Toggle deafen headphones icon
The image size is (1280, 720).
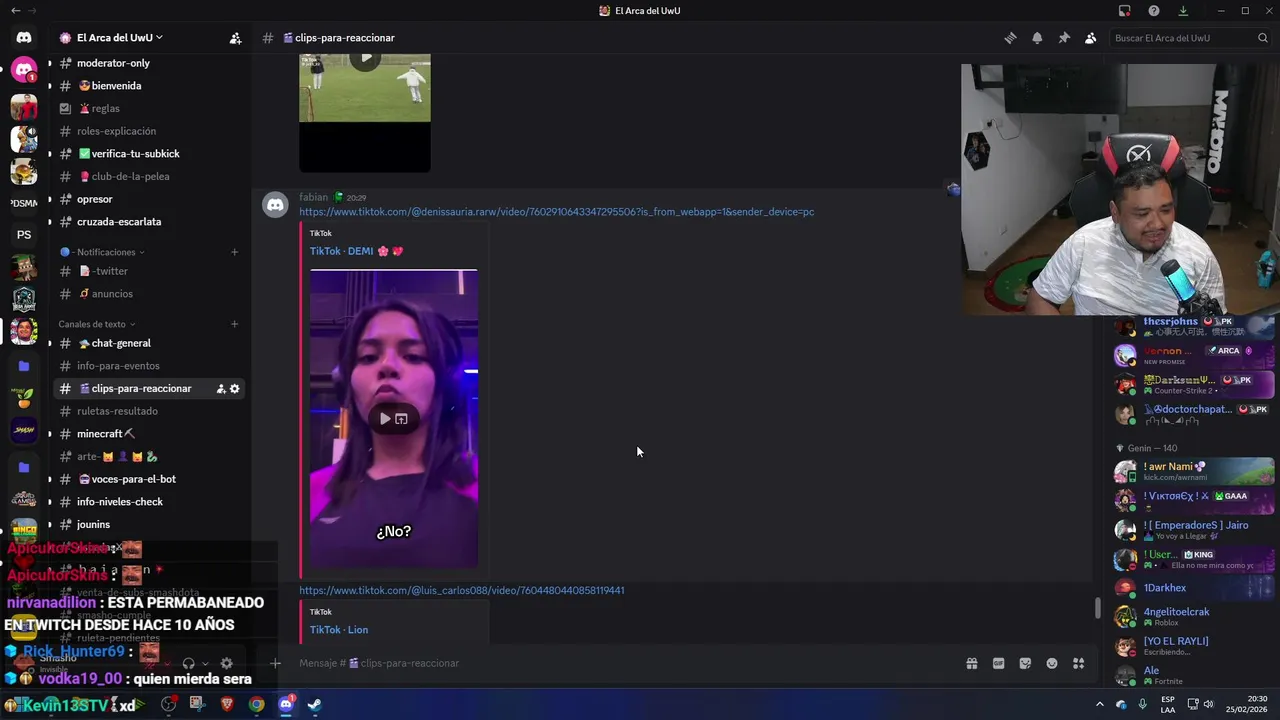[188, 663]
